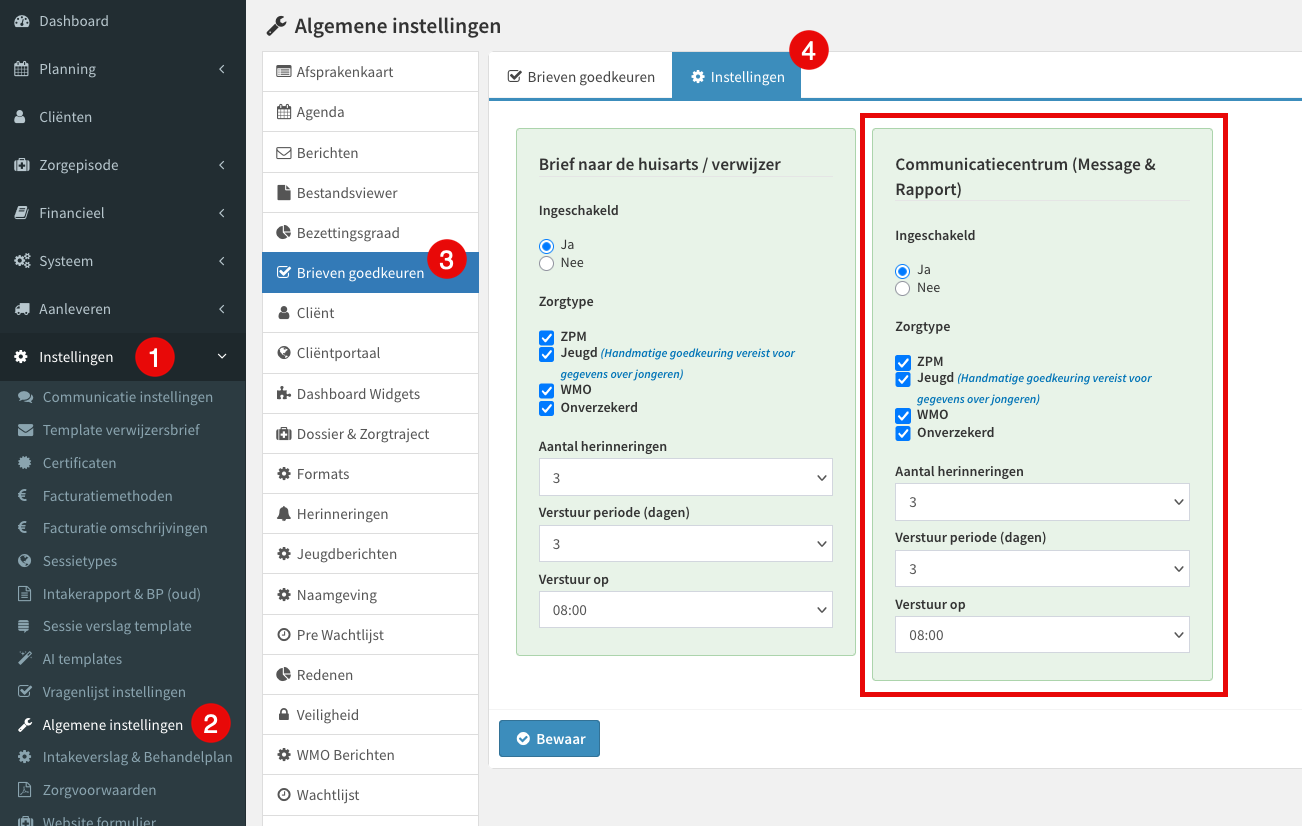Click the Sessietypes globe icon
The image size is (1302, 826).
(x=25, y=561)
